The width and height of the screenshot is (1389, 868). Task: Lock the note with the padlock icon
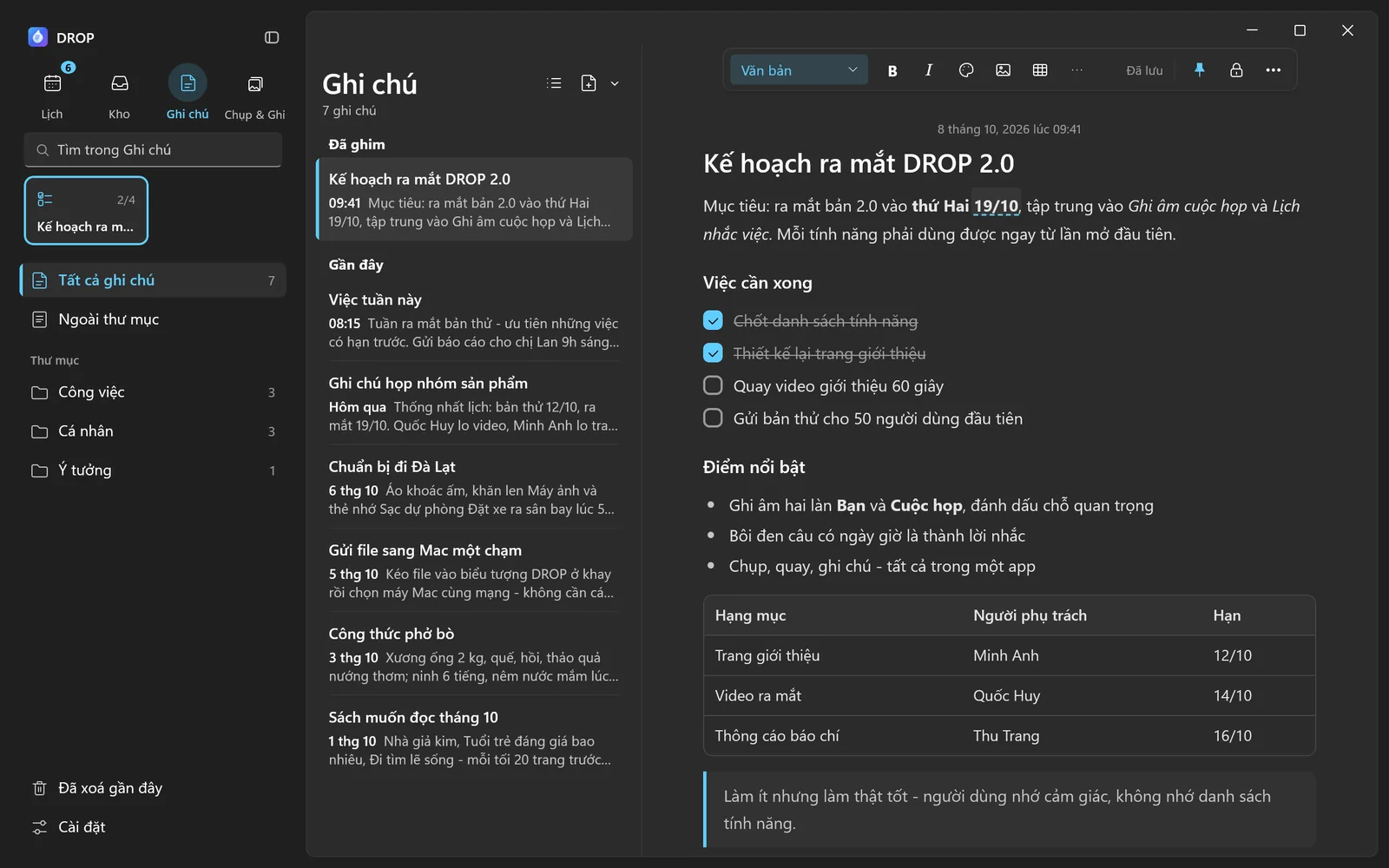[1236, 70]
